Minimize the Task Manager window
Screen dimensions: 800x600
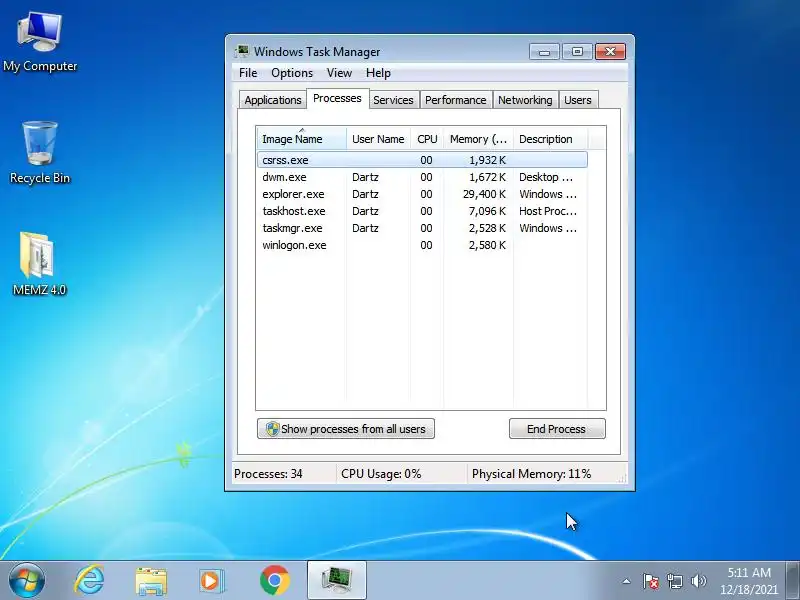(x=544, y=52)
